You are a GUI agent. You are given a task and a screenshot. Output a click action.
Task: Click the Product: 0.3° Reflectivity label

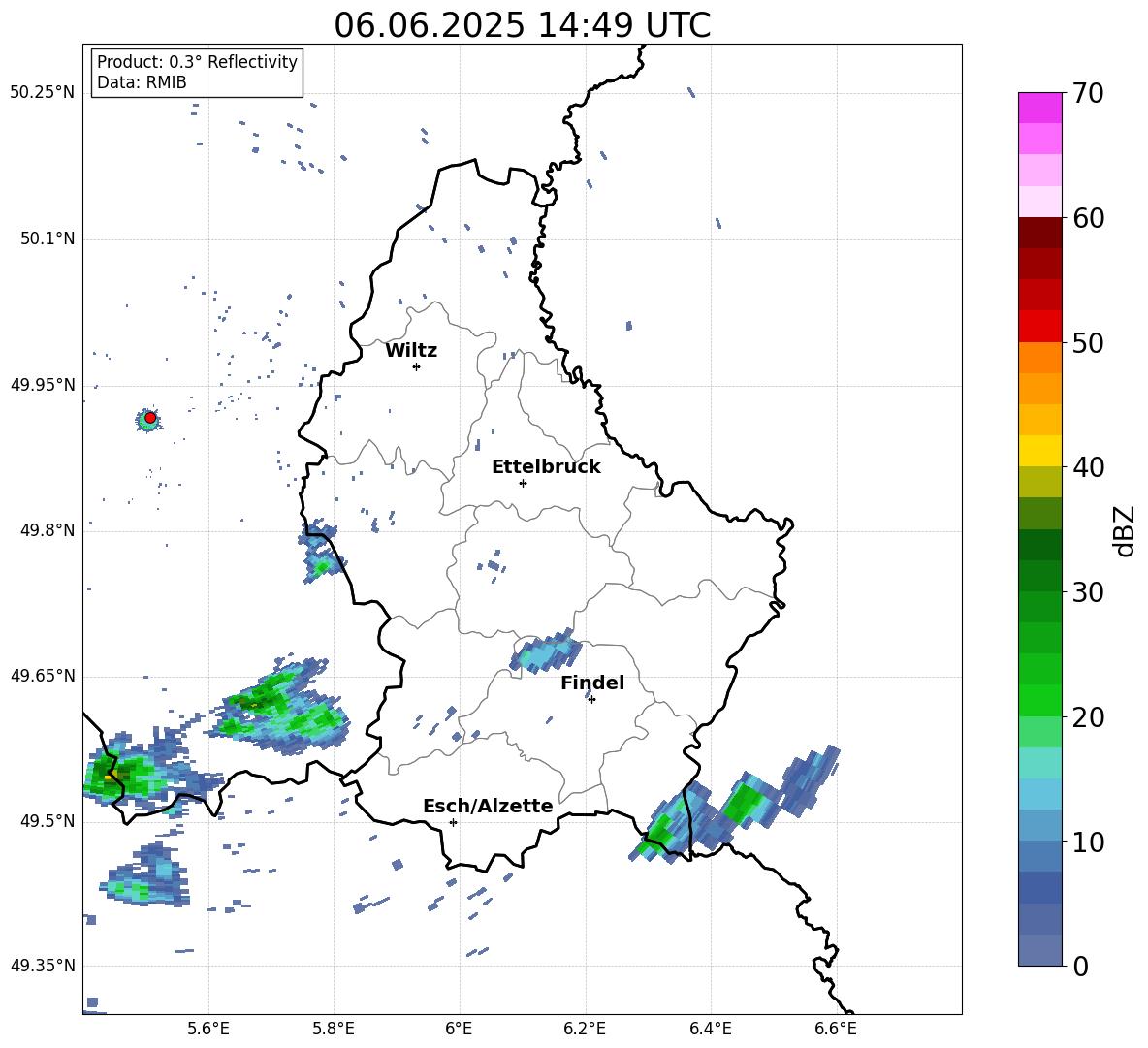tap(197, 61)
